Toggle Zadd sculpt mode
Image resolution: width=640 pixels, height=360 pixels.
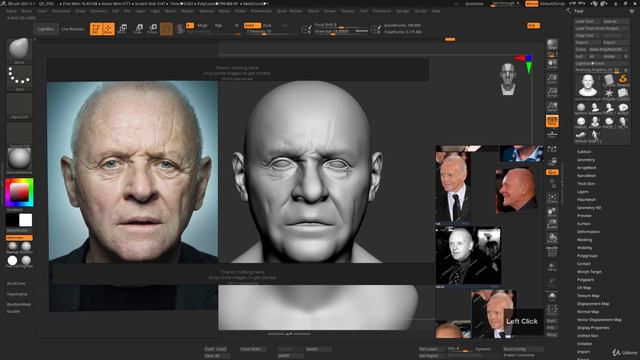click(252, 25)
